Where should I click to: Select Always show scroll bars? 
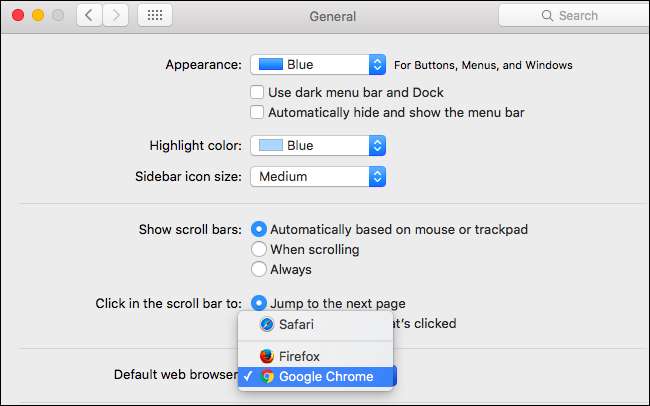click(x=259, y=269)
